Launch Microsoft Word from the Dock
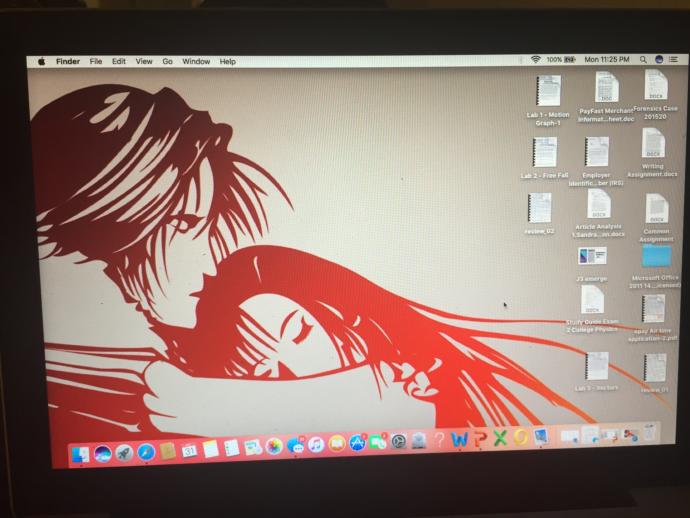This screenshot has height=518, width=690. pos(459,439)
